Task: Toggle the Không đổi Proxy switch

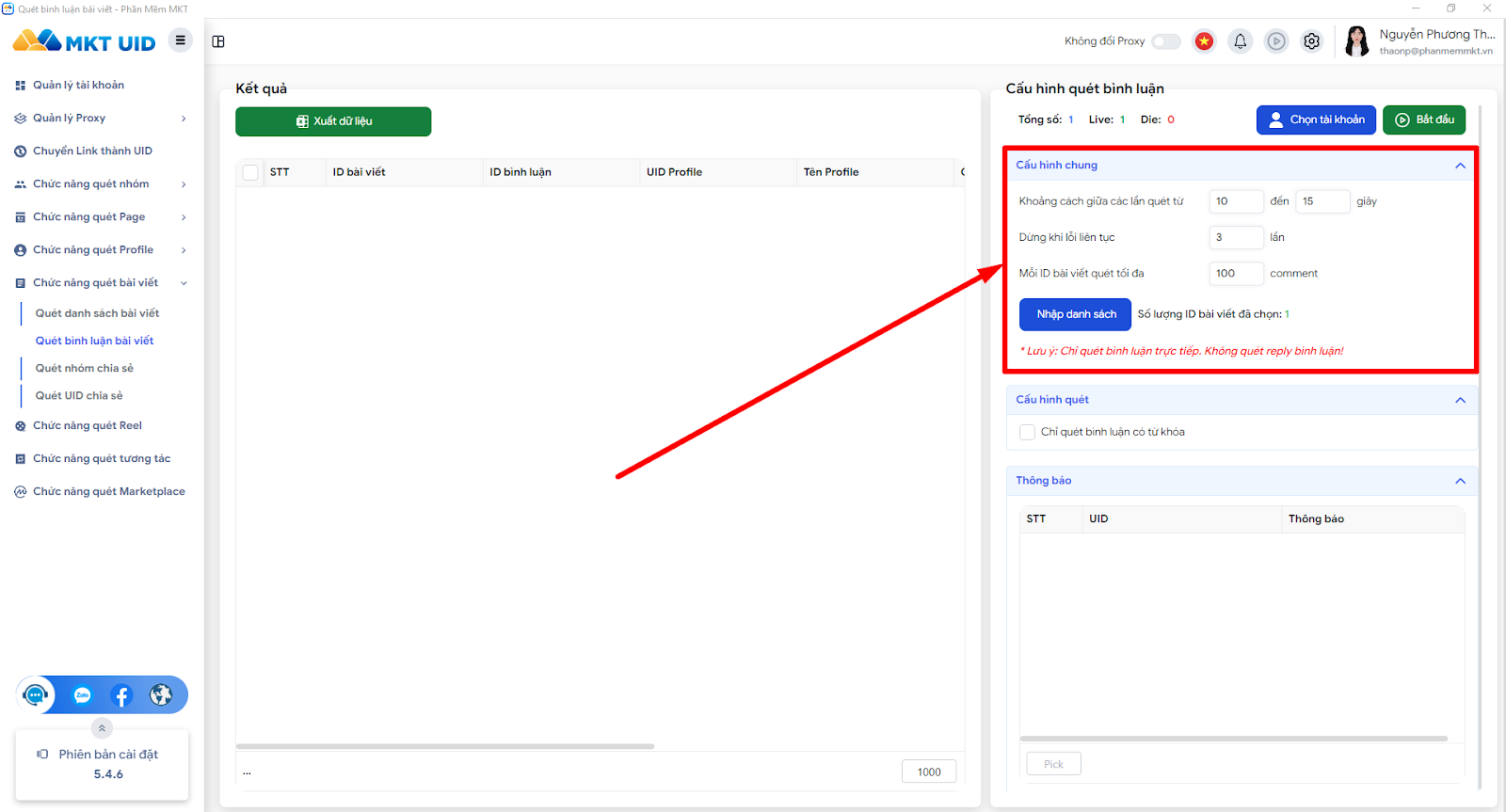Action: click(x=1166, y=41)
